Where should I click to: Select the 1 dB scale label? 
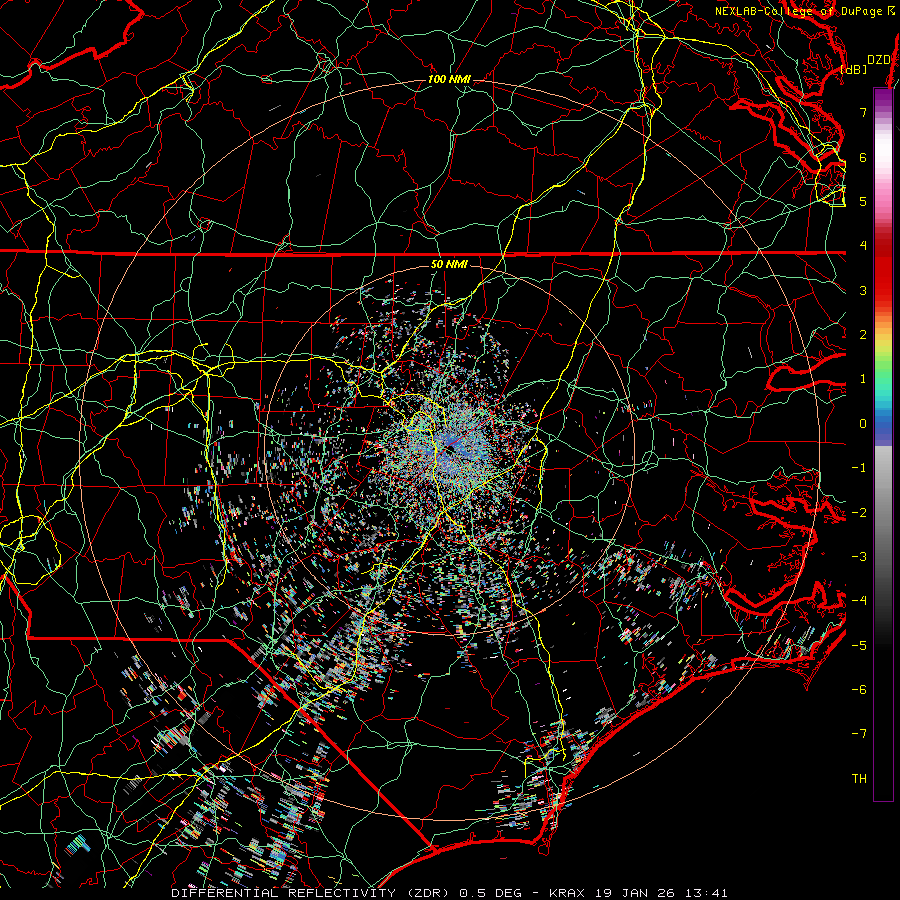pos(863,379)
